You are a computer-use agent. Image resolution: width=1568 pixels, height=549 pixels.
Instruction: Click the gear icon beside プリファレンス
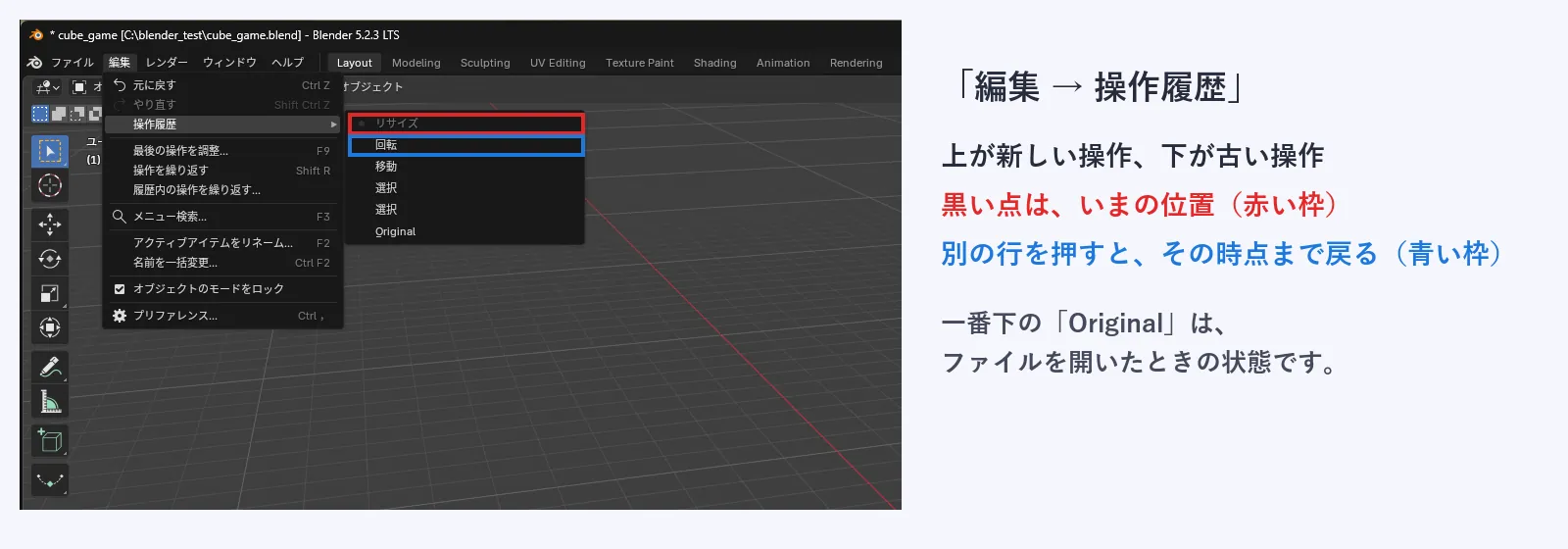point(120,316)
